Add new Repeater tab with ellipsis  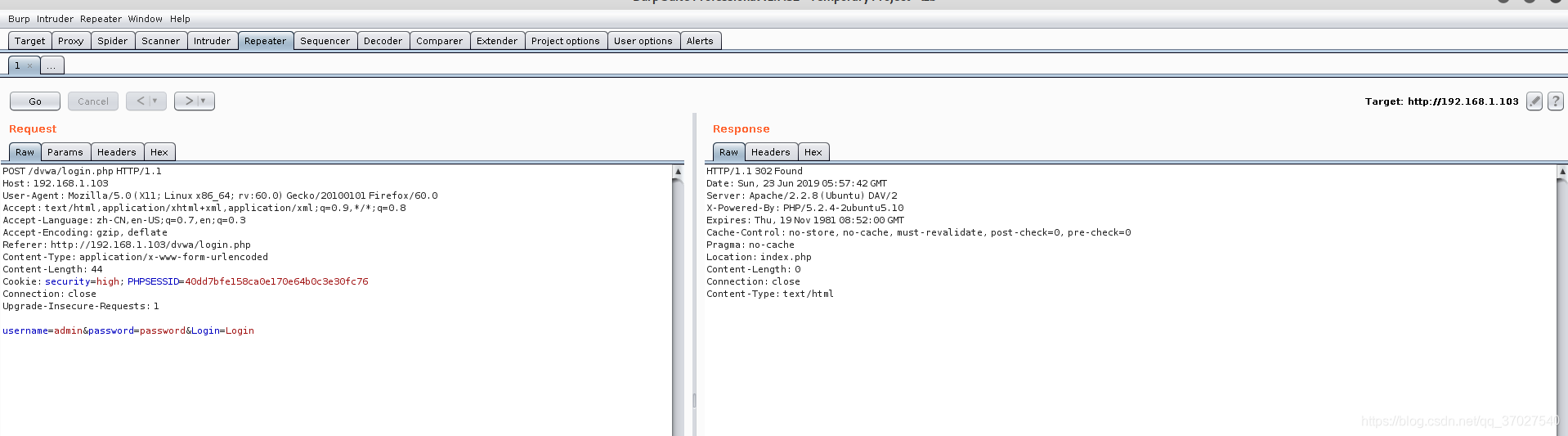(x=52, y=65)
